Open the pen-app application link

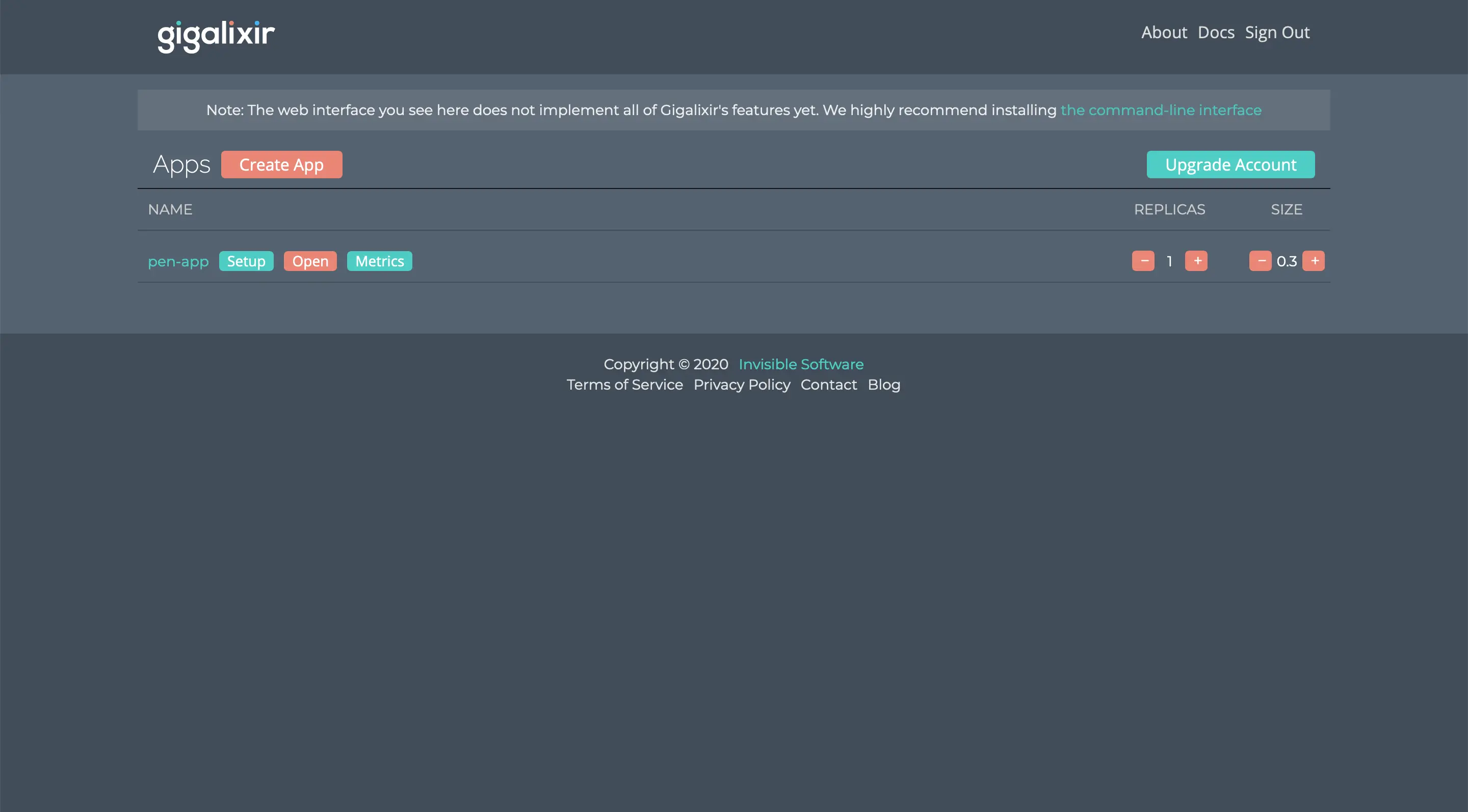coord(178,261)
